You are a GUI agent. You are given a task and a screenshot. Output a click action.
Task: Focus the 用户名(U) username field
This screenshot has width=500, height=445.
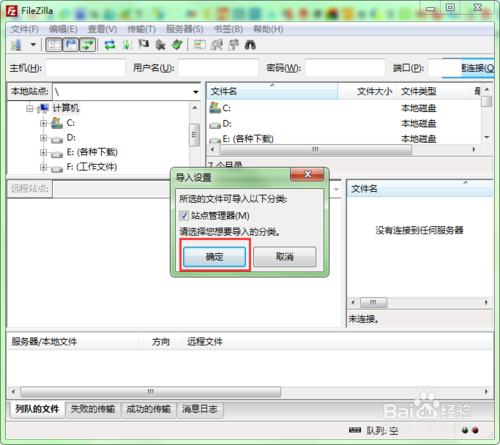point(218,68)
